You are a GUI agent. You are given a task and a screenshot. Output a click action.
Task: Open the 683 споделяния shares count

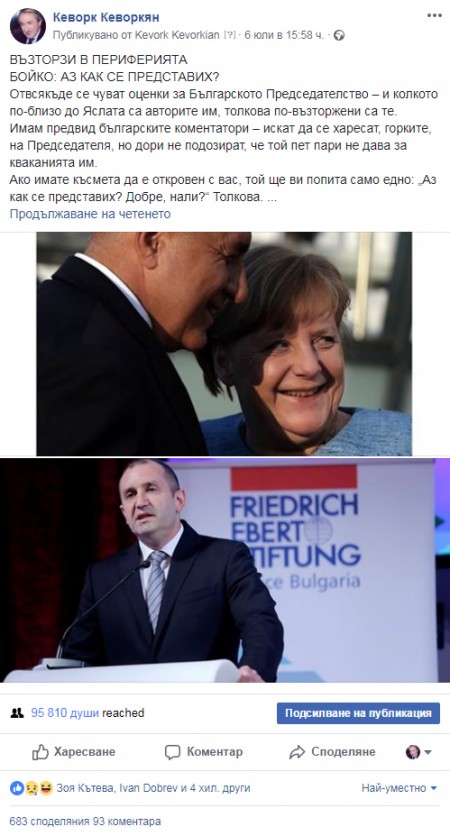tap(46, 821)
